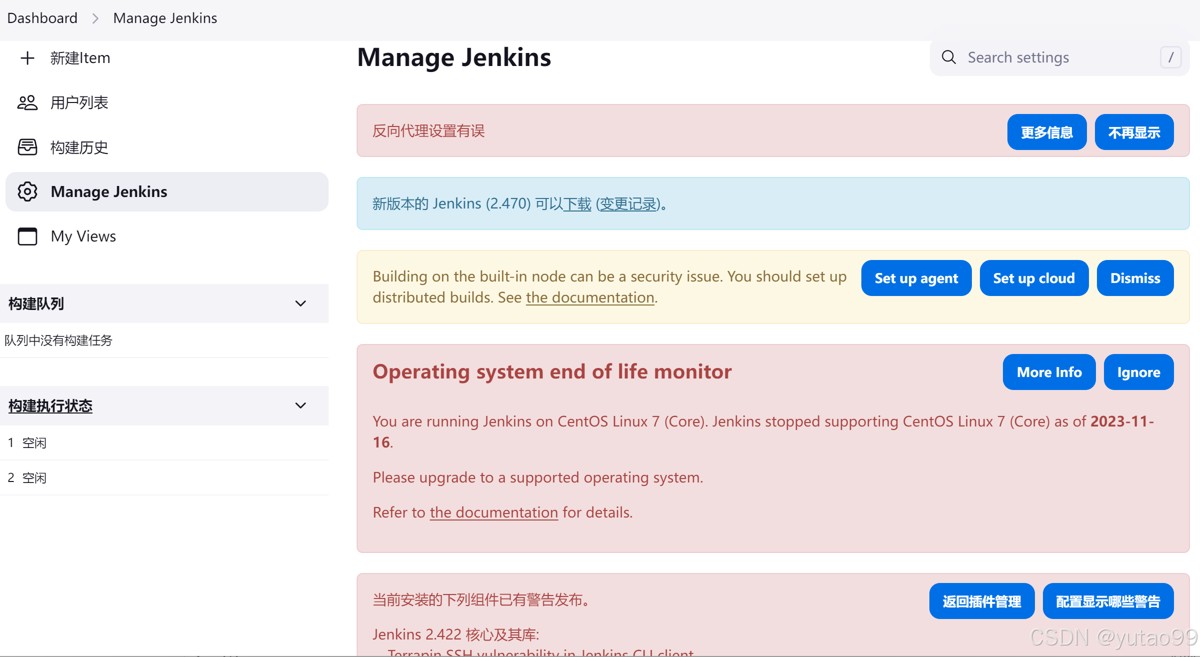Click the window icon beside My Views

click(x=28, y=236)
